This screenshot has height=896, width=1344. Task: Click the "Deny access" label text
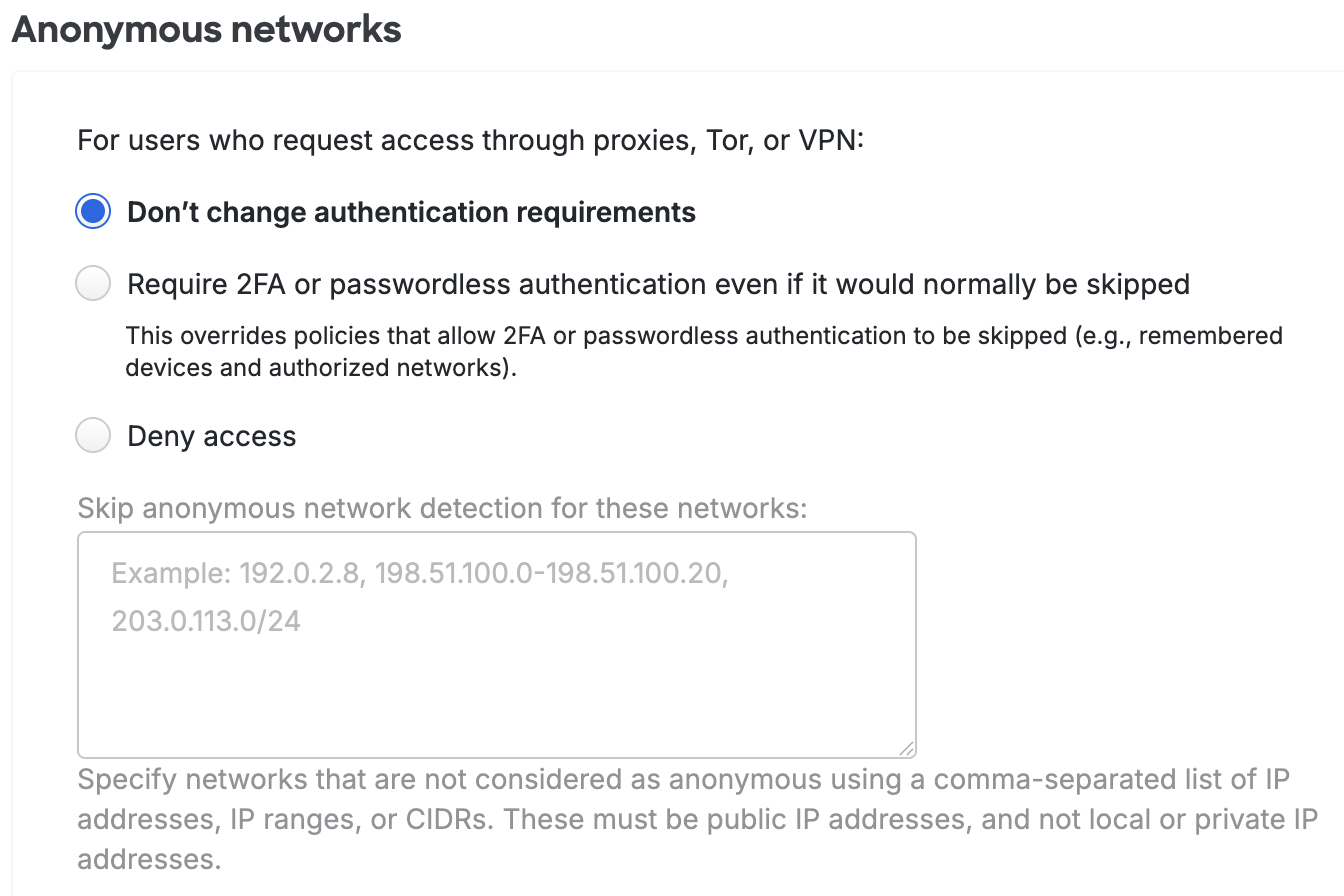pyautogui.click(x=211, y=436)
